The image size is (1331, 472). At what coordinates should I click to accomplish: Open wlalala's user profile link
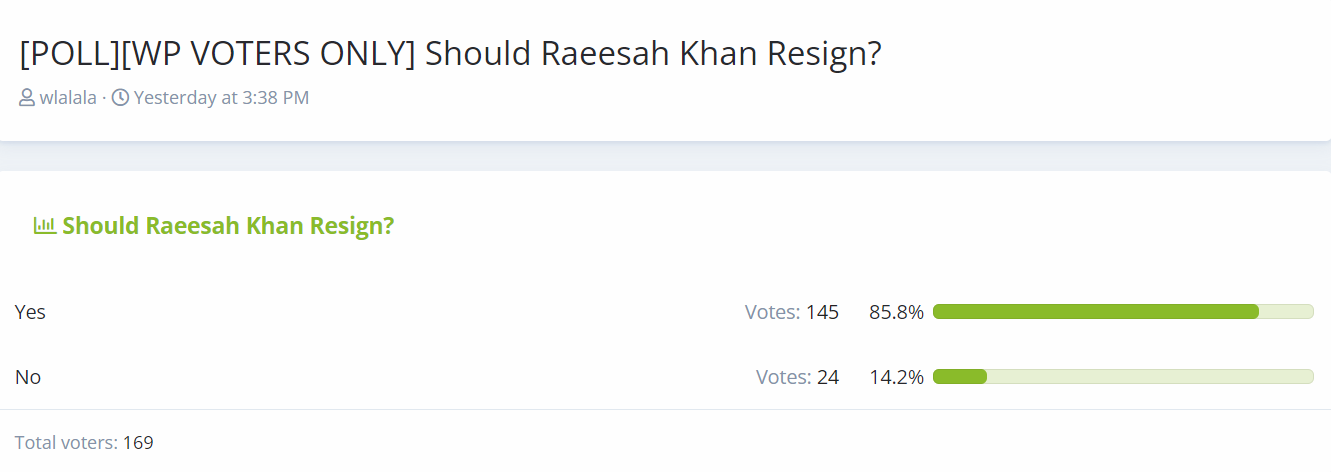point(68,98)
